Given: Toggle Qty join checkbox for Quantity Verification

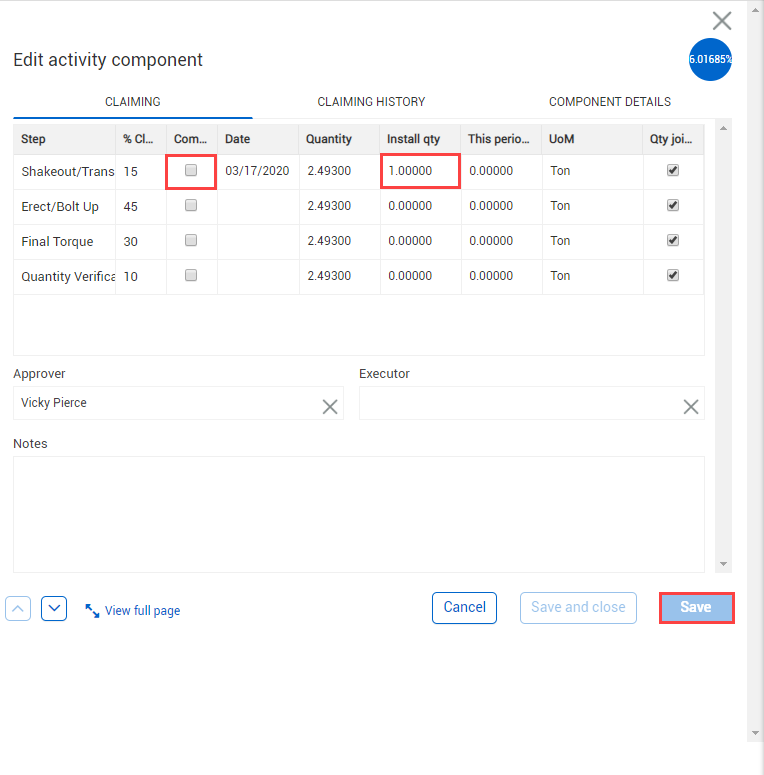Looking at the screenshot, I should pyautogui.click(x=673, y=275).
